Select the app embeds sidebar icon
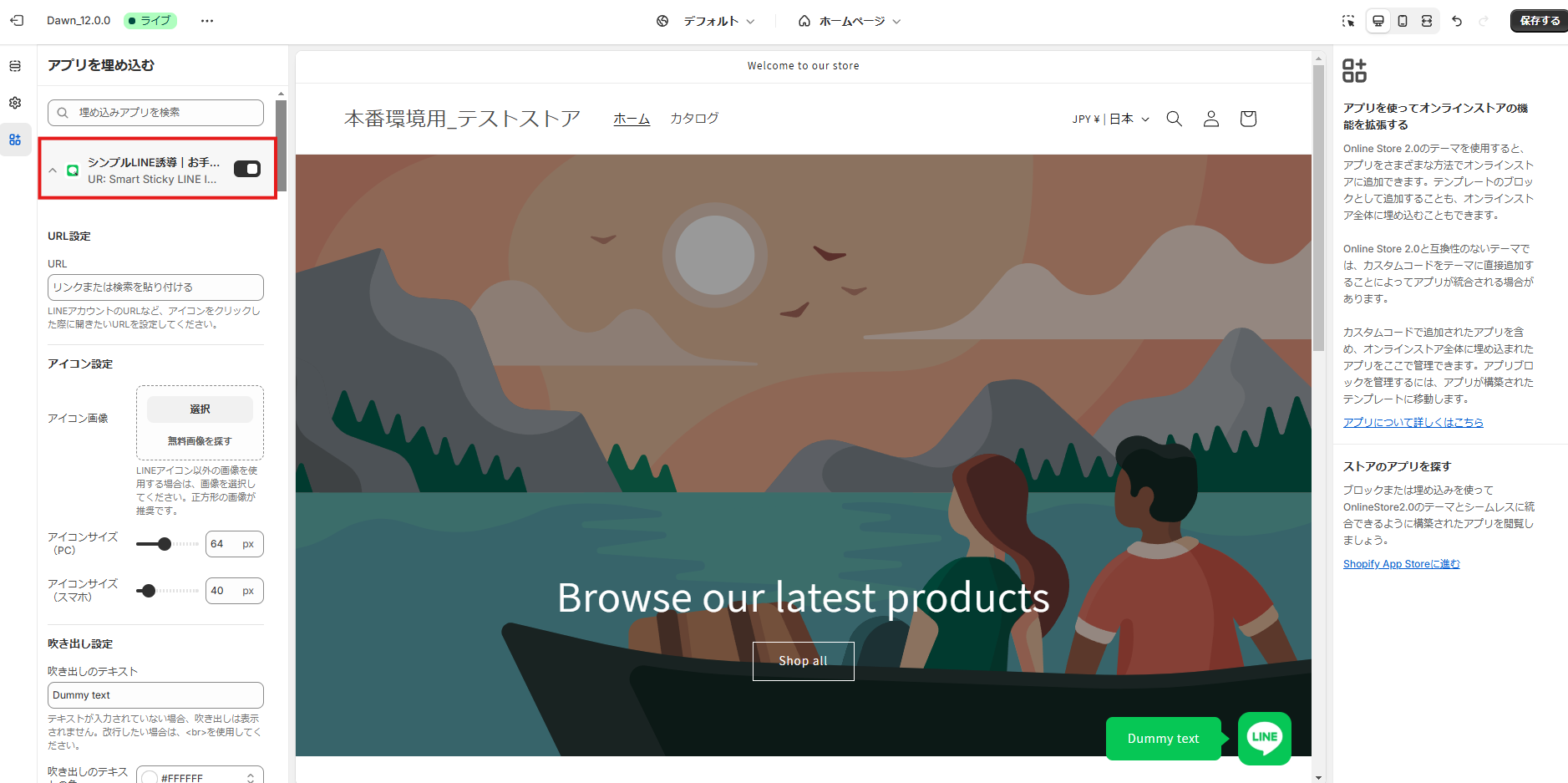Image resolution: width=1568 pixels, height=783 pixels. click(15, 140)
